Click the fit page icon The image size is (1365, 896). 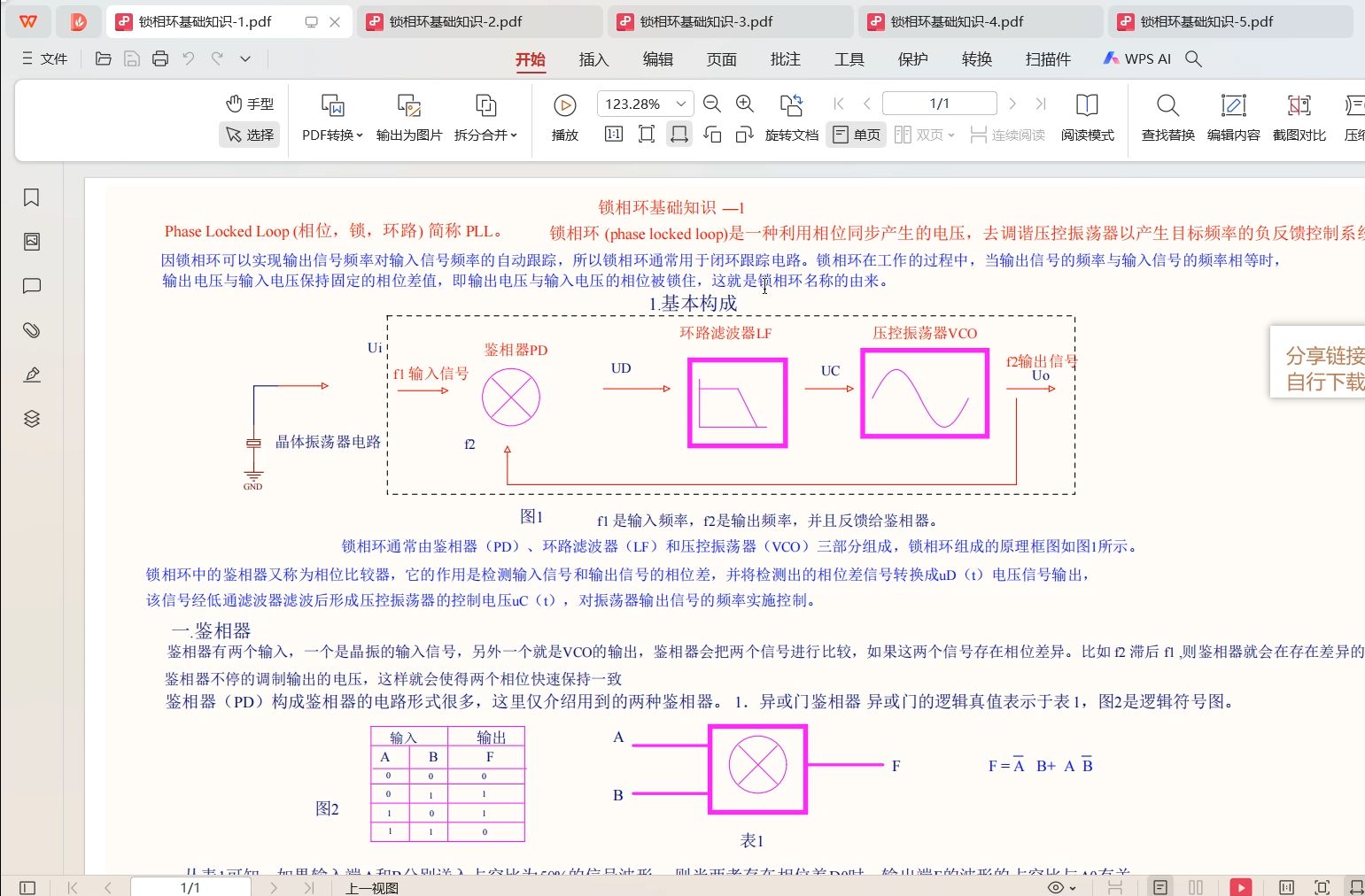click(x=647, y=135)
